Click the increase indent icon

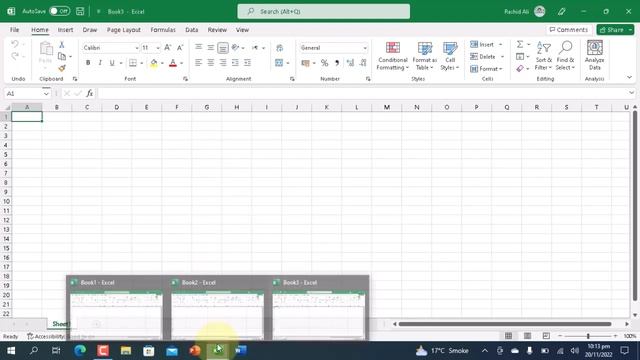tap(247, 63)
